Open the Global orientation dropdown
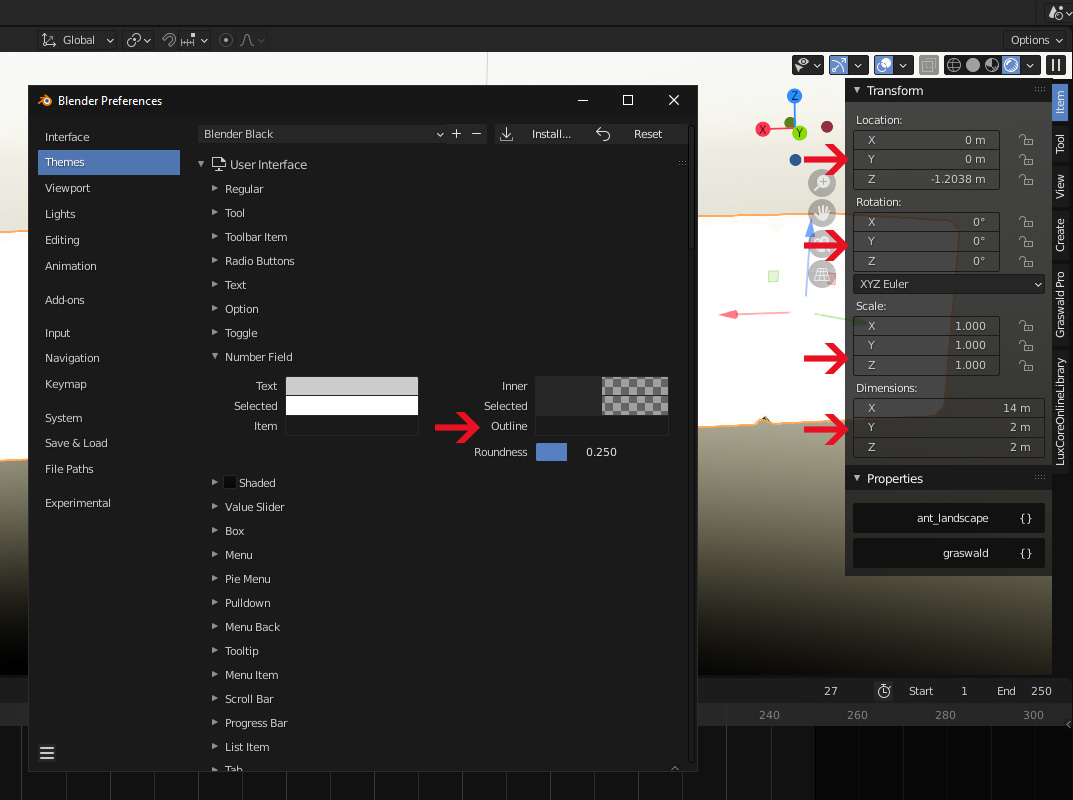The height and width of the screenshot is (800, 1073). coord(77,40)
